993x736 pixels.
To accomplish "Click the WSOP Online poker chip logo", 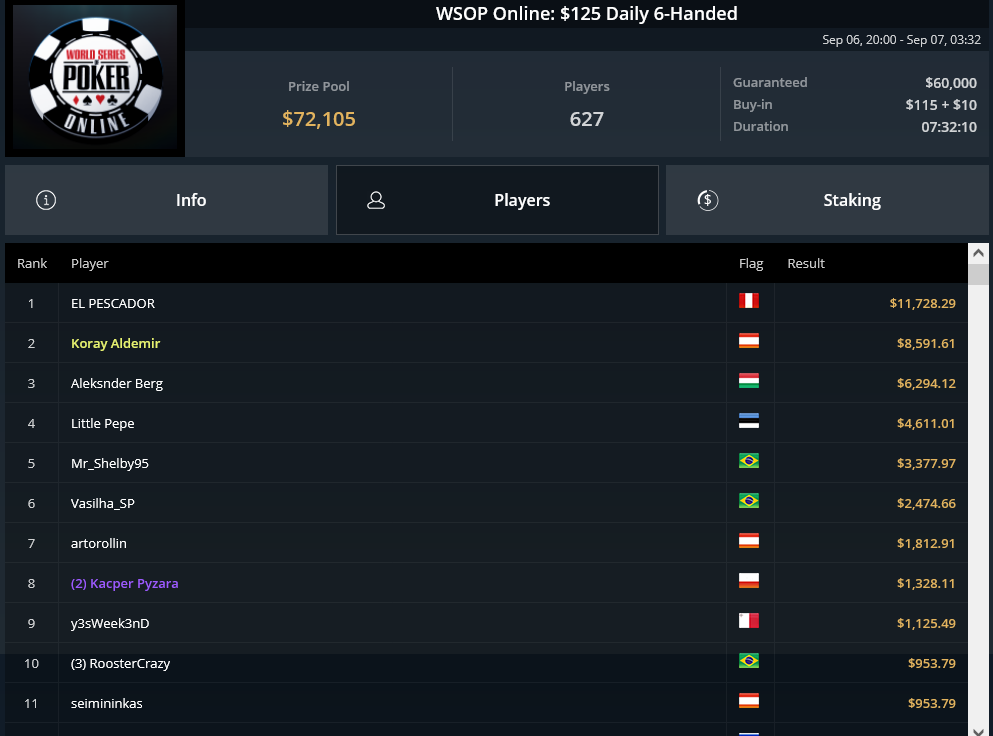I will coord(95,77).
